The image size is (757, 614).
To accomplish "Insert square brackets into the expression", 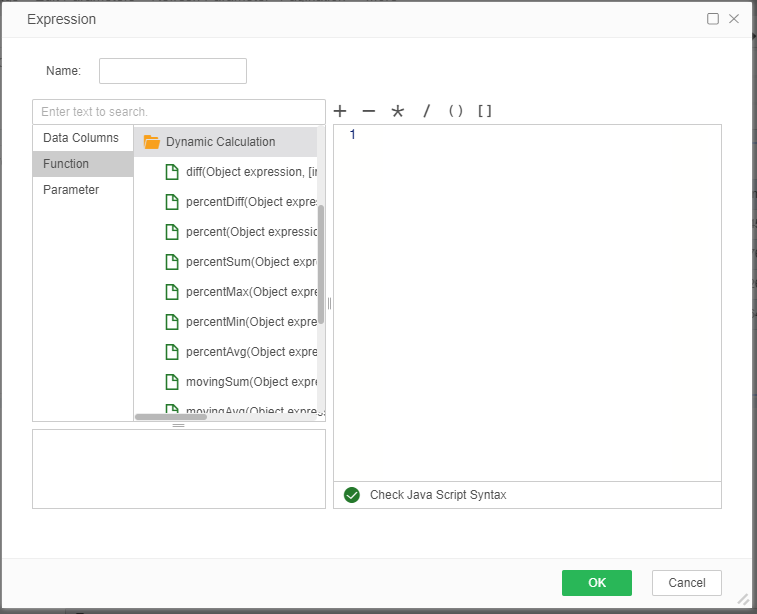I will click(x=484, y=111).
